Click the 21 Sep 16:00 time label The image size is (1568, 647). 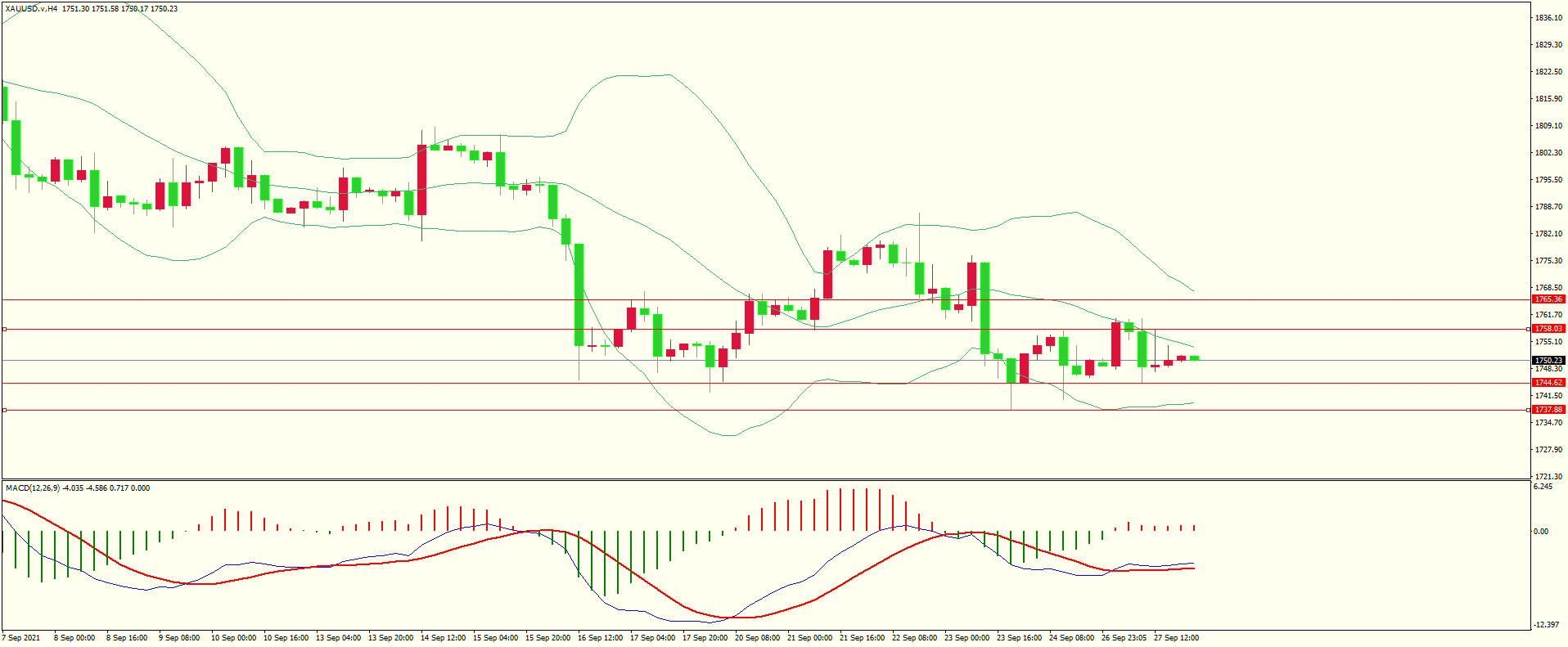[862, 638]
